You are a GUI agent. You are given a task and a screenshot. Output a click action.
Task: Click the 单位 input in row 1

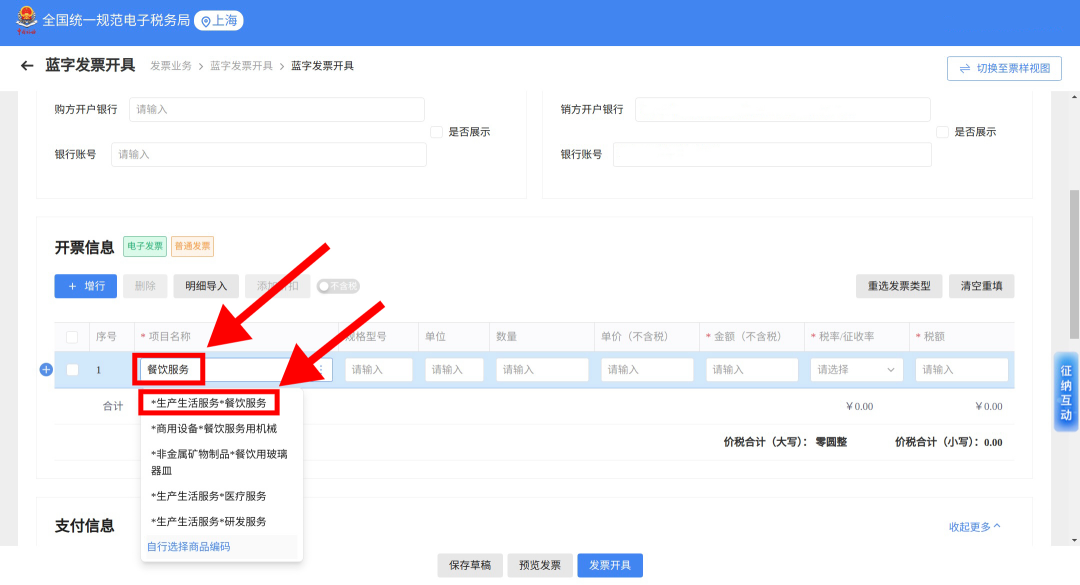pos(454,369)
